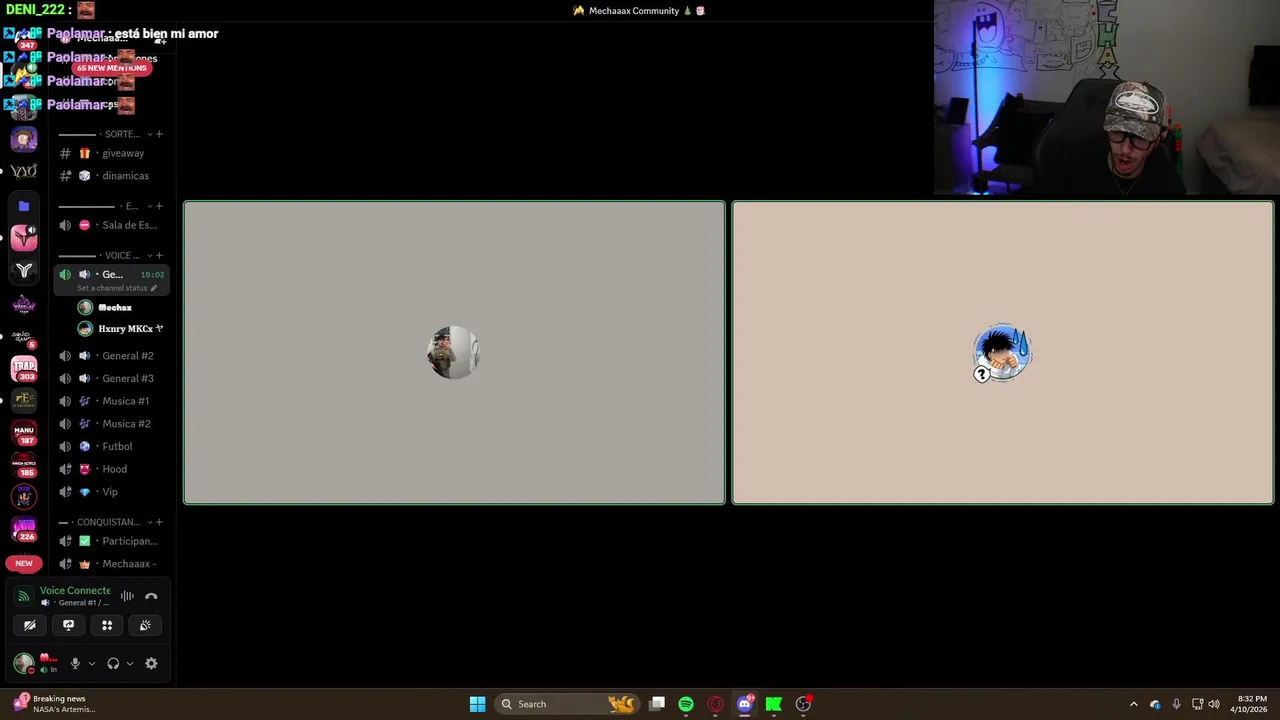Open the server folder icon
Viewport: 1280px width, 720px height.
tap(24, 206)
